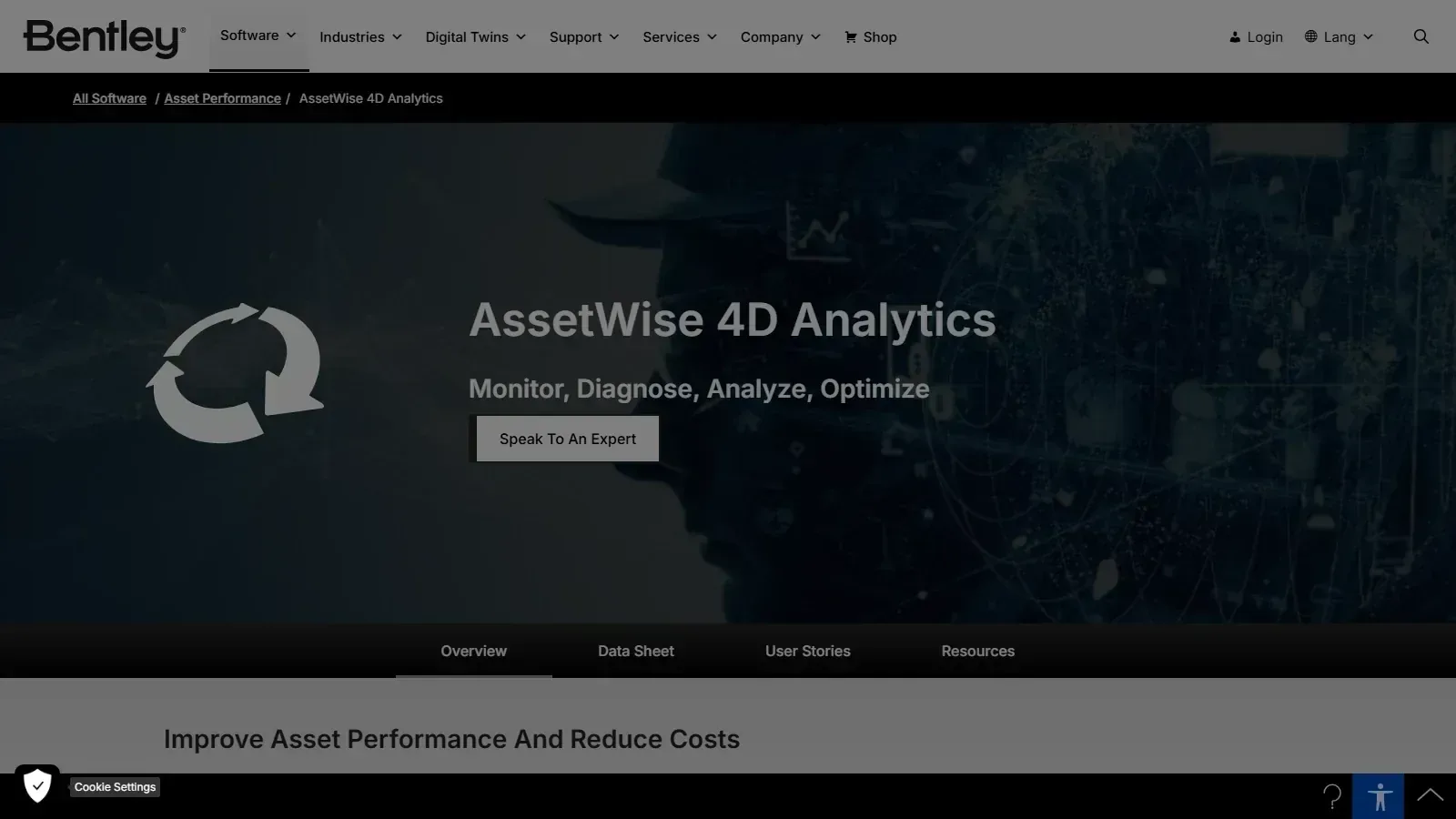Switch to the Overview tab
The image size is (1456, 819).
(474, 651)
